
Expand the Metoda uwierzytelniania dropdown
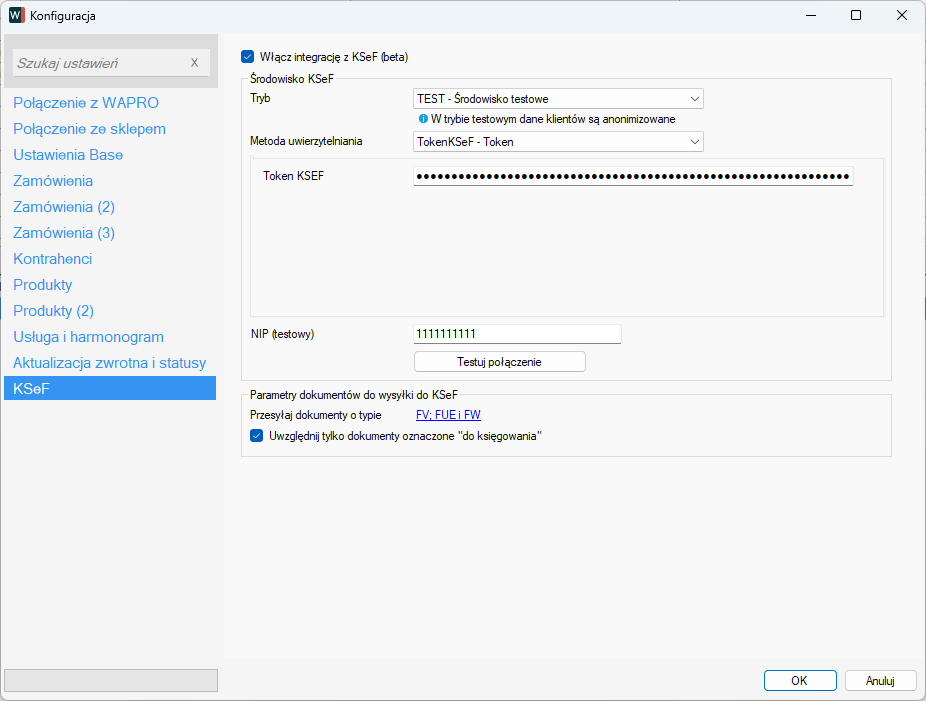tap(558, 142)
